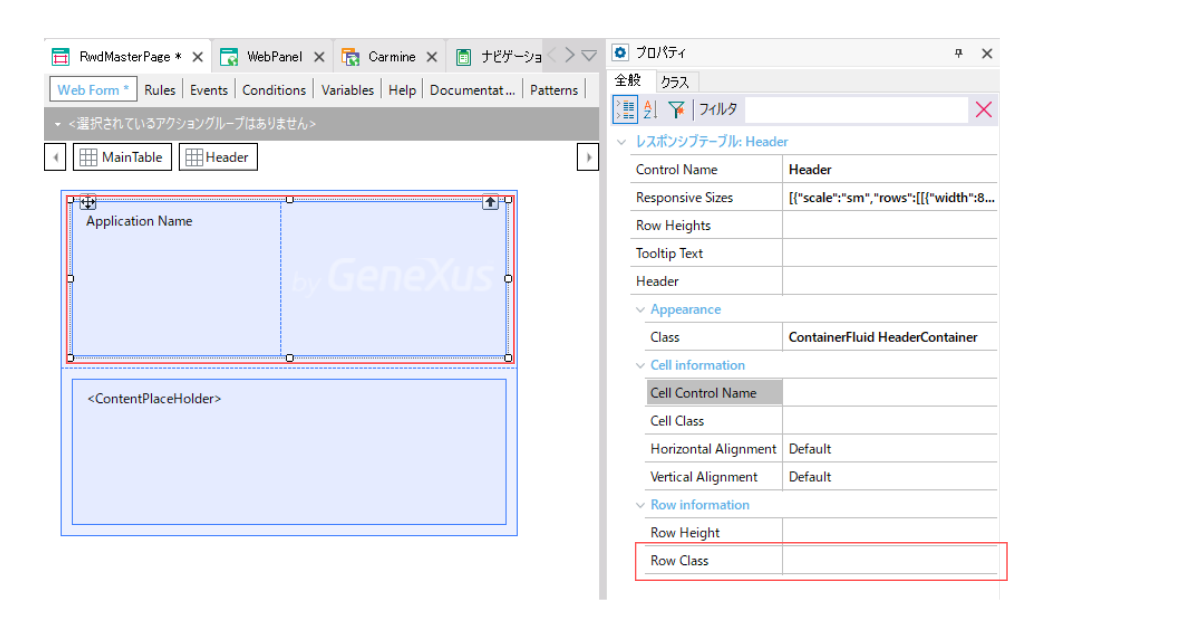1200x634 pixels.
Task: Open the ナビゲーション tab
Action: point(498,57)
